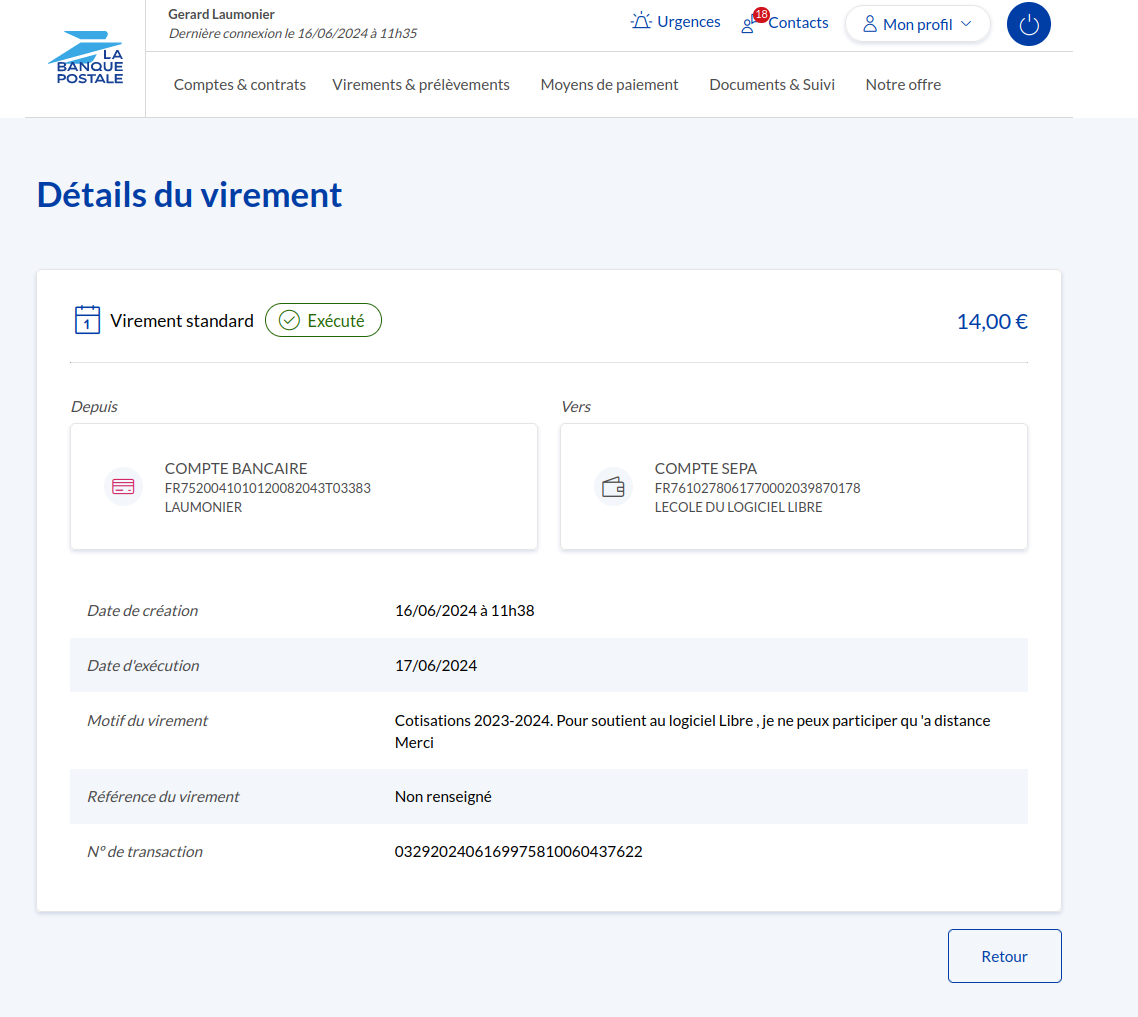The image size is (1138, 1017).
Task: Select the LECOLE DU LOGICIEL LIBRE recipient card
Action: [x=793, y=487]
